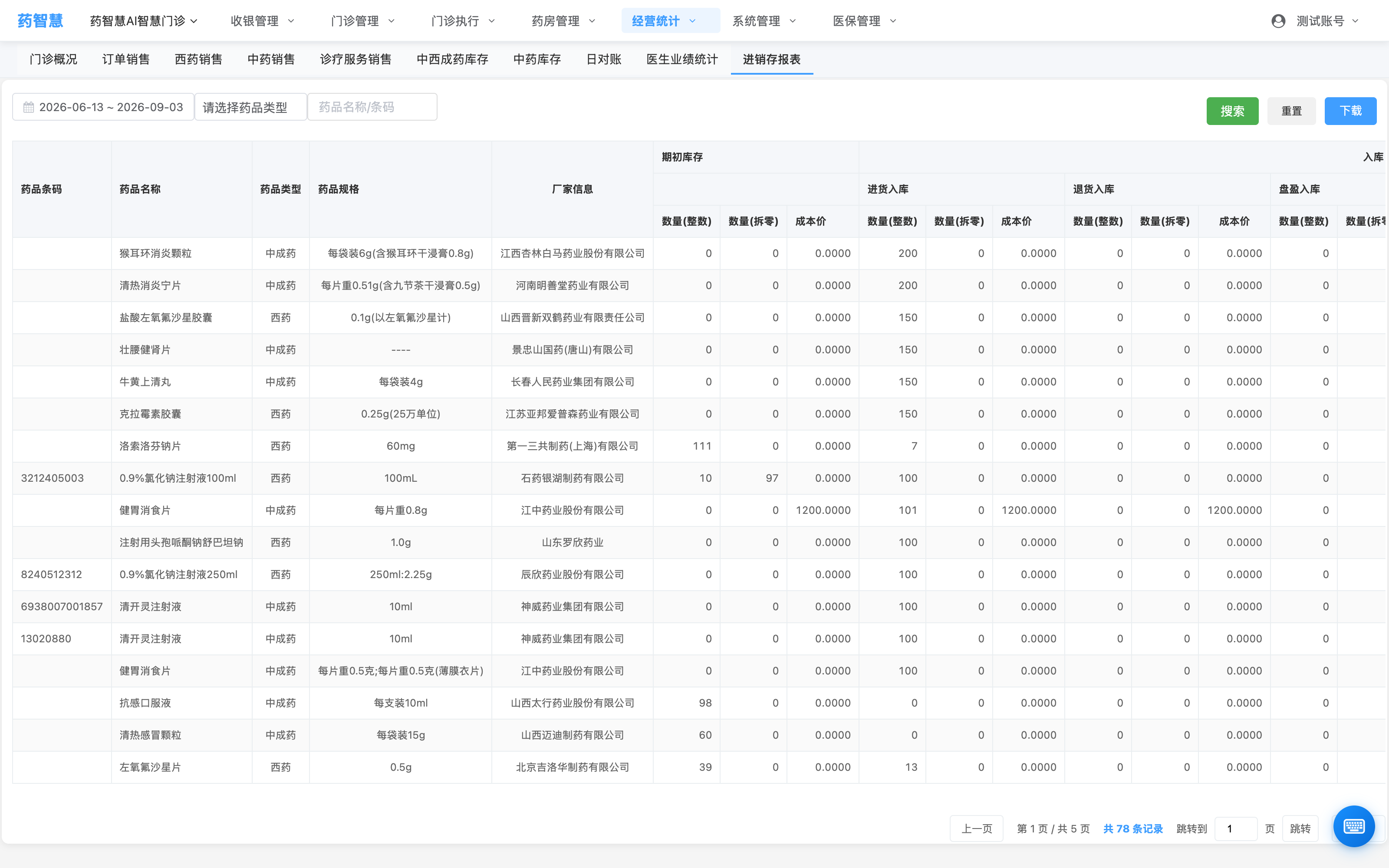Click the date range 2026-06-13 ~ 2026-09-03 field

click(103, 107)
